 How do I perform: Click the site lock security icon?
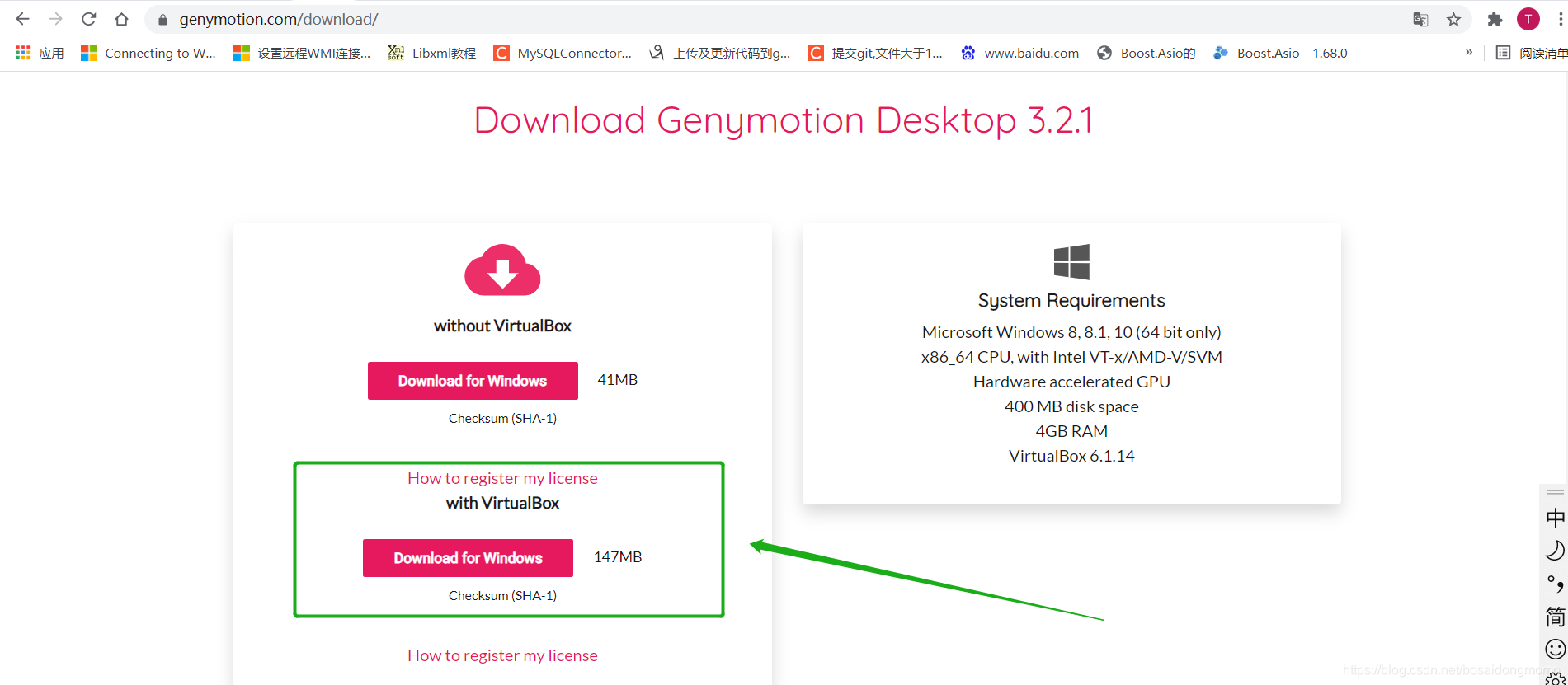(x=162, y=20)
